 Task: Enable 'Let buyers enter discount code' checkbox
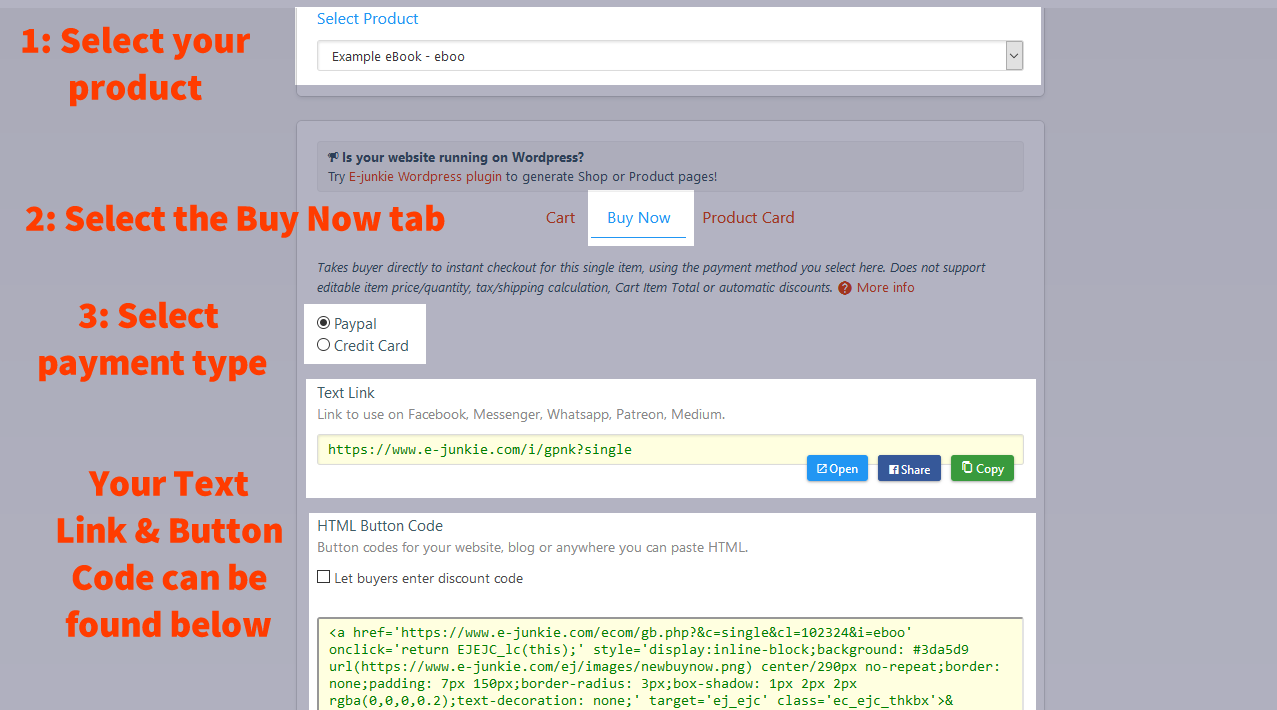point(324,577)
